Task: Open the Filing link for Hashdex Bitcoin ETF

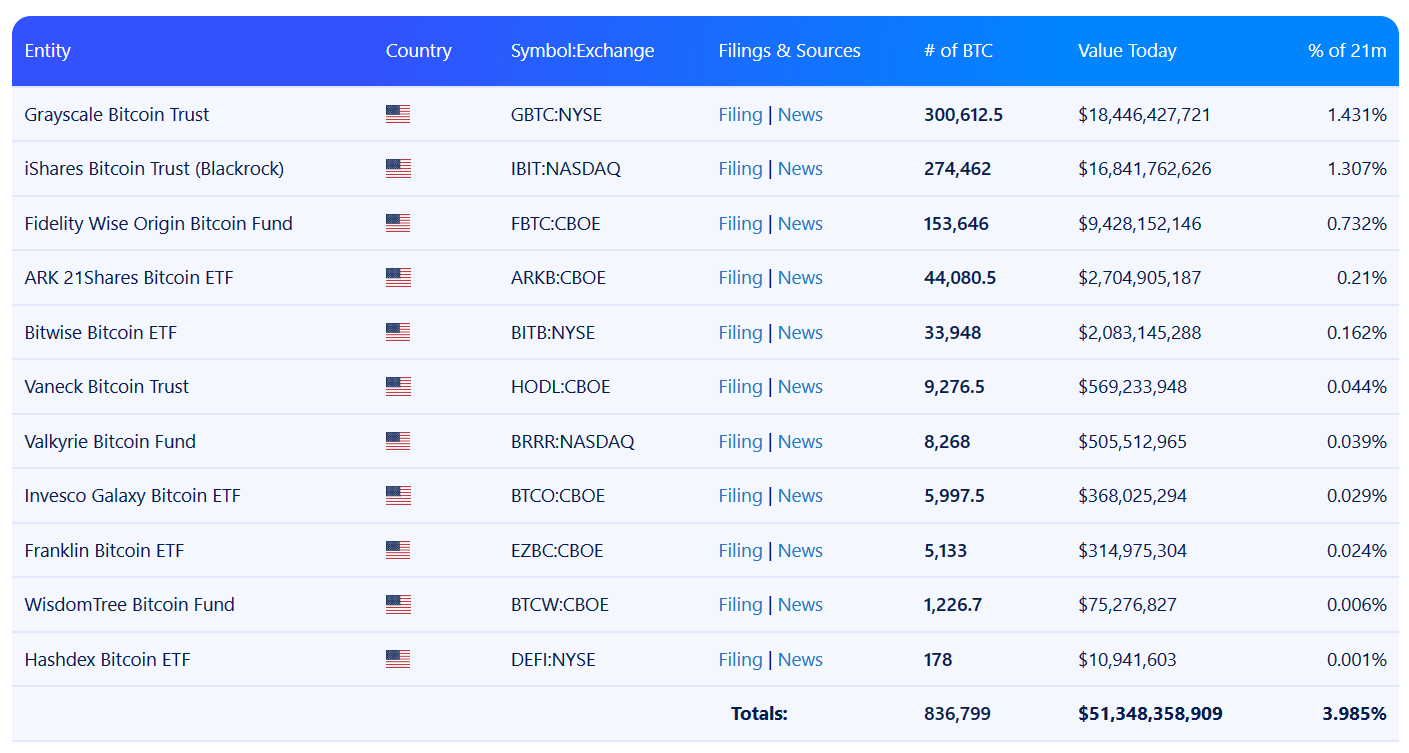Action: (x=740, y=660)
